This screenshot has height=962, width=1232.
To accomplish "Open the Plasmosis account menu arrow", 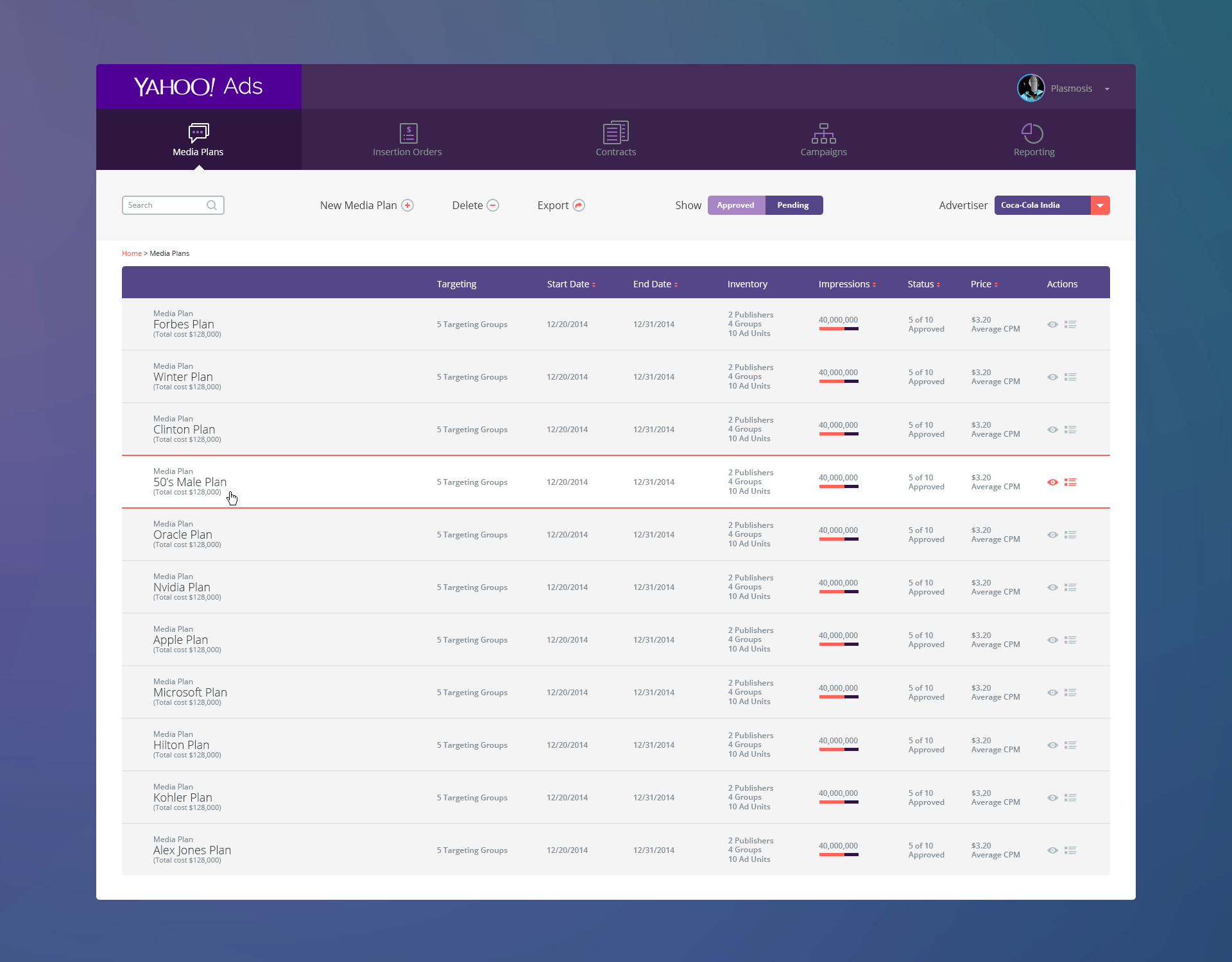I will tap(1107, 89).
